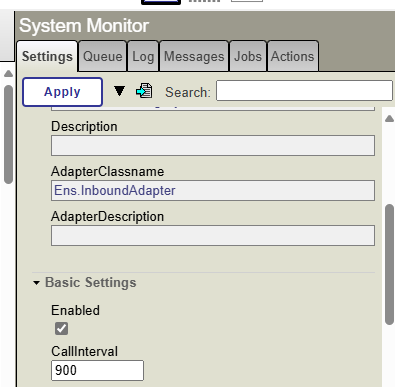Open the Settings tab
This screenshot has width=395, height=387.
(47, 56)
